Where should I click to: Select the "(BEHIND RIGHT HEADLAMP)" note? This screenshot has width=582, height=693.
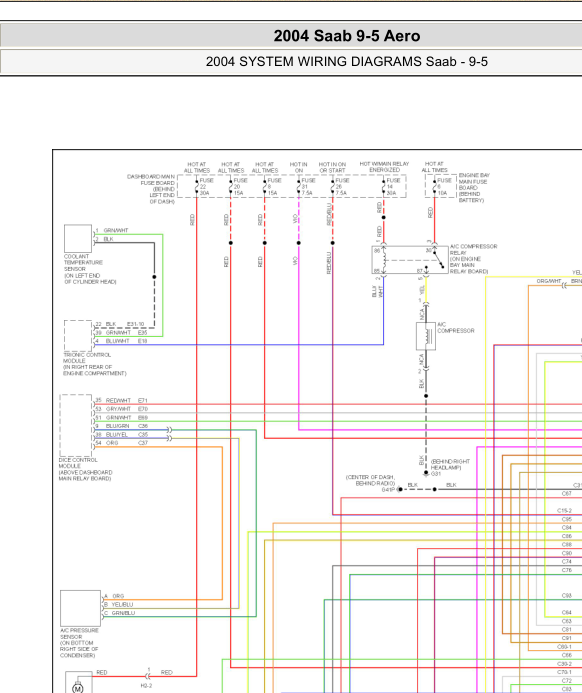coord(450,464)
